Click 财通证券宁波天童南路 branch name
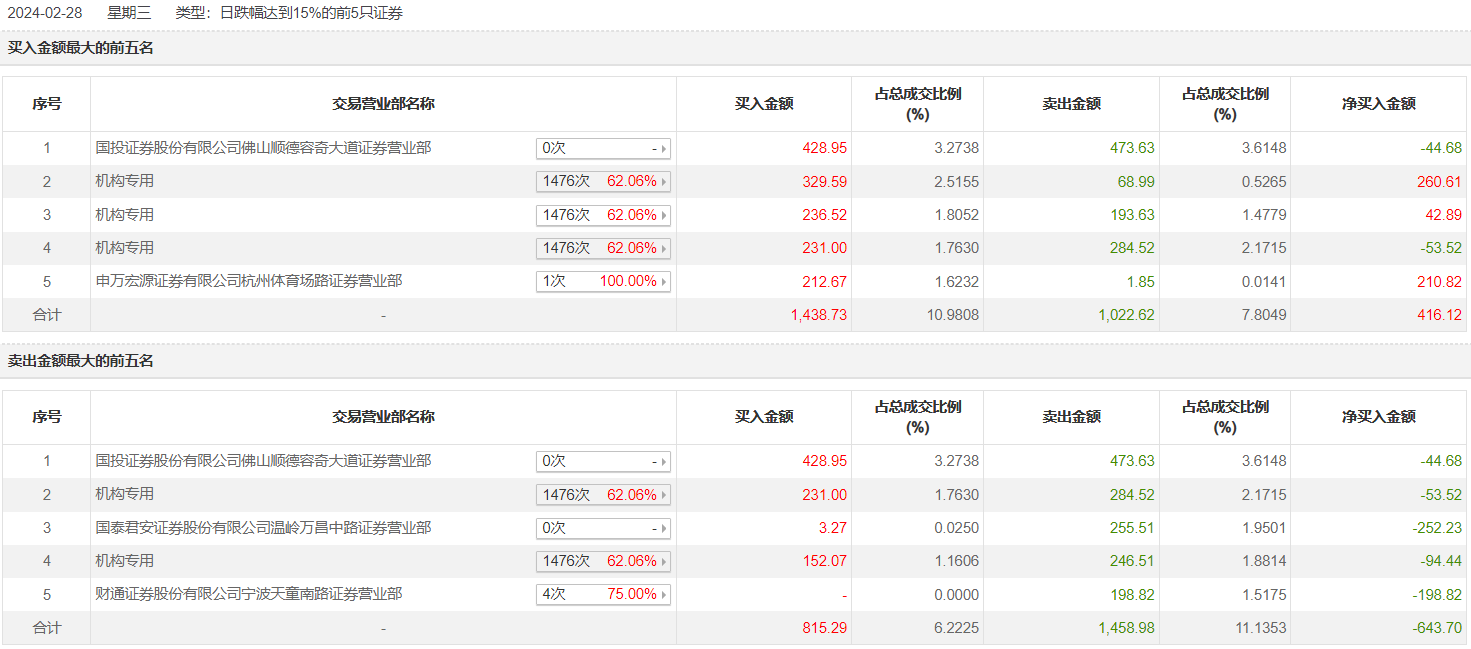The height and width of the screenshot is (649, 1471). 249,594
